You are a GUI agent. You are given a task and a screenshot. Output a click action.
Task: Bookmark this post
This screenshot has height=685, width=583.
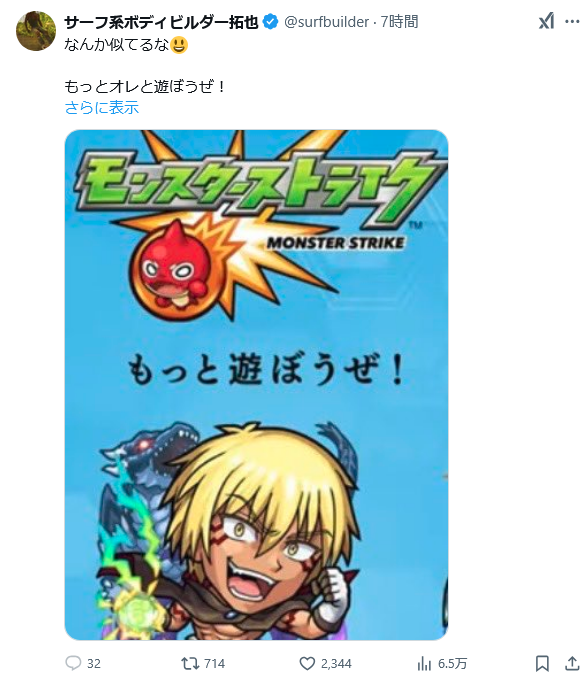click(x=542, y=664)
